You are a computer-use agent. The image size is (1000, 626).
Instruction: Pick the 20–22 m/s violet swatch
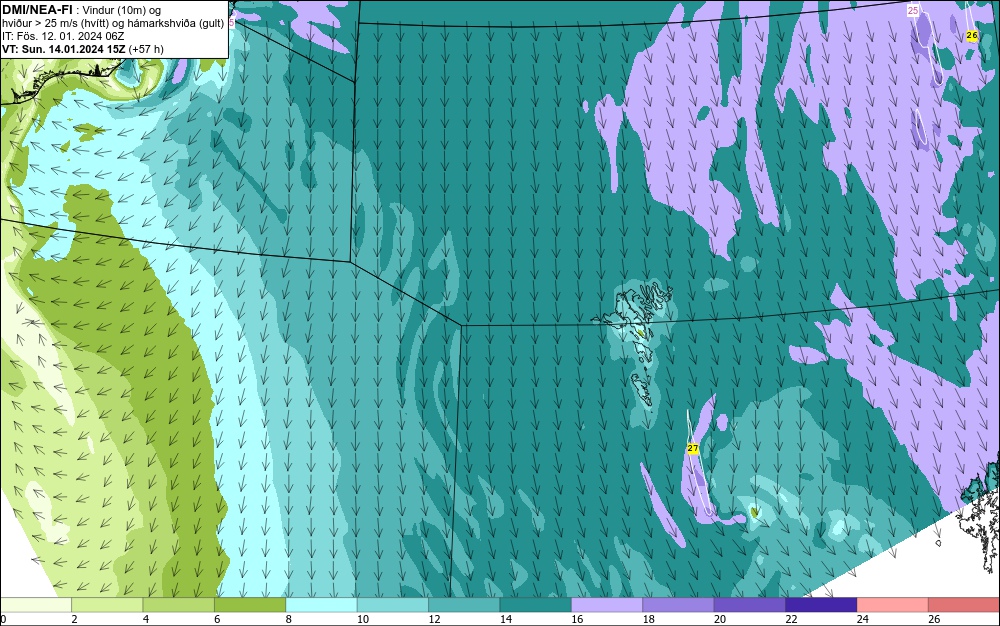pyautogui.click(x=750, y=605)
